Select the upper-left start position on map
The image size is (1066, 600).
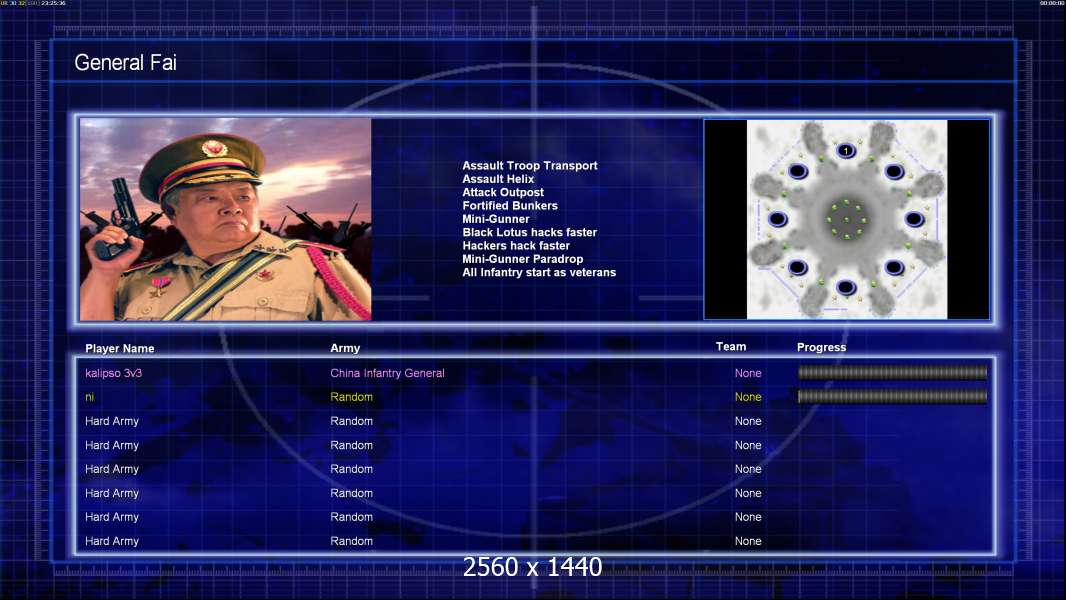click(x=798, y=171)
